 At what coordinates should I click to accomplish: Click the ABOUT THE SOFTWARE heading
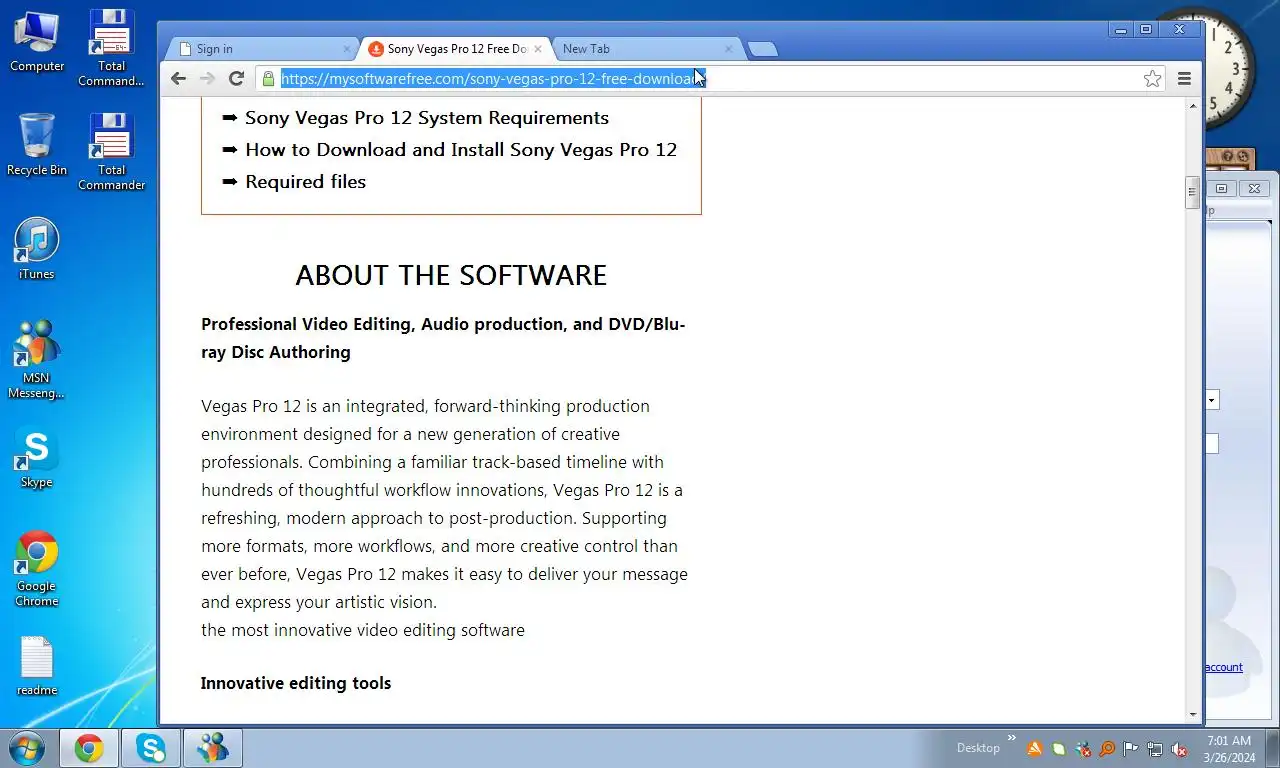[451, 275]
